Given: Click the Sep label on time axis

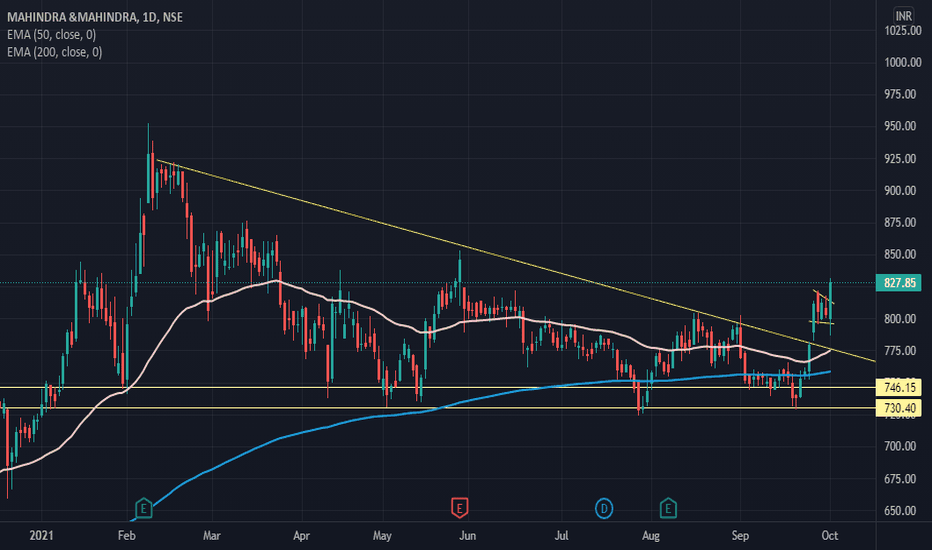Looking at the screenshot, I should point(740,536).
